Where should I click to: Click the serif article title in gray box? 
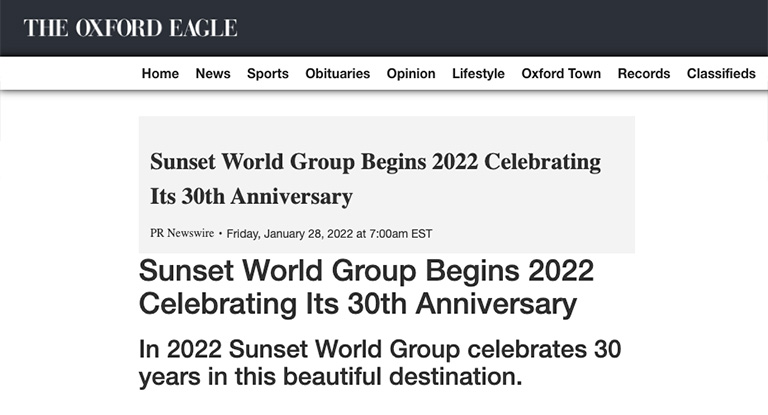(x=375, y=178)
